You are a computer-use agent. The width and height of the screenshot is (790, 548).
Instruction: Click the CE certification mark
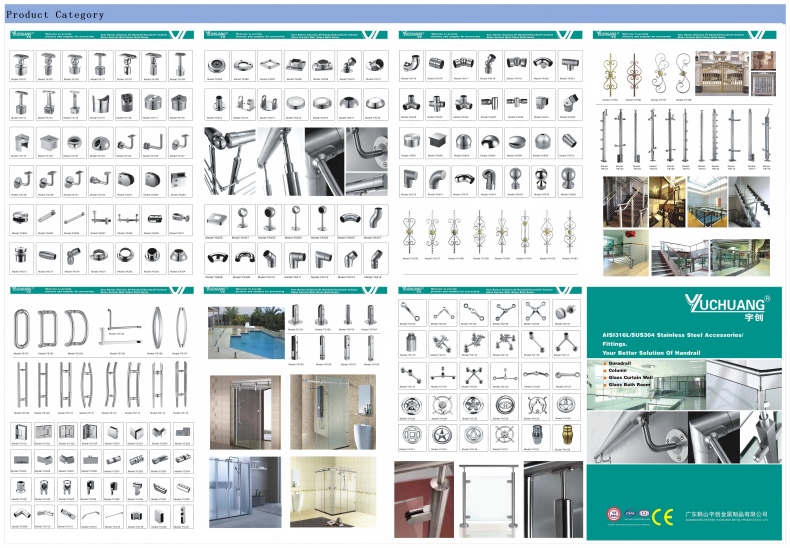tap(662, 516)
